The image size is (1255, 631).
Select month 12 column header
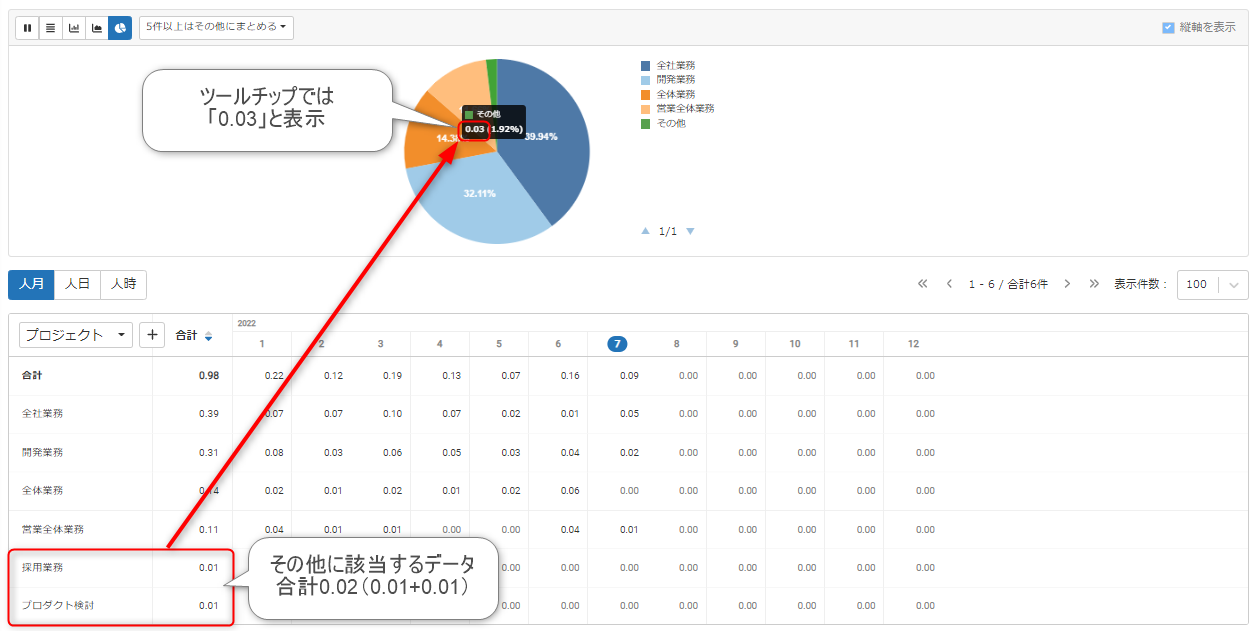click(x=913, y=344)
